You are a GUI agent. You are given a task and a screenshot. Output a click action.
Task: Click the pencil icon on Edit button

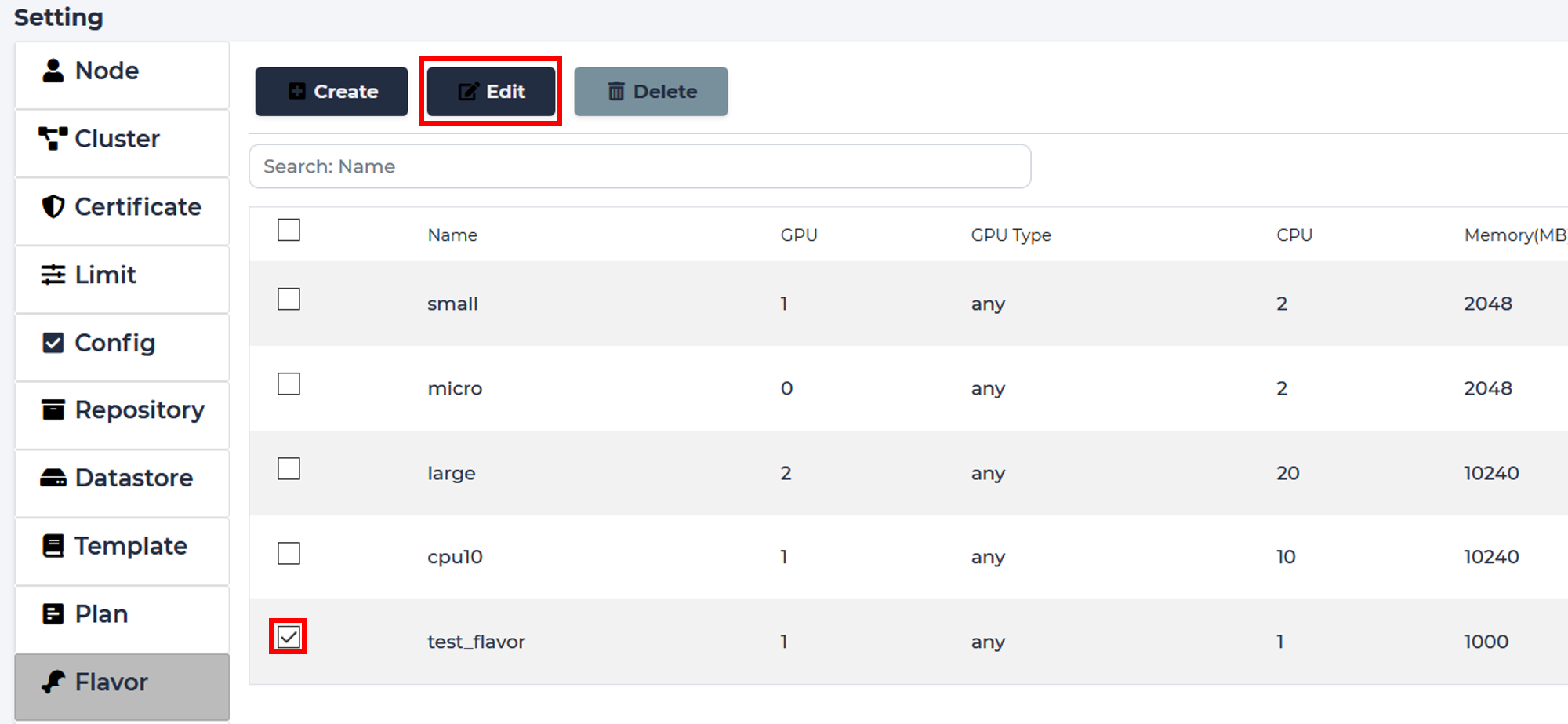click(x=468, y=92)
